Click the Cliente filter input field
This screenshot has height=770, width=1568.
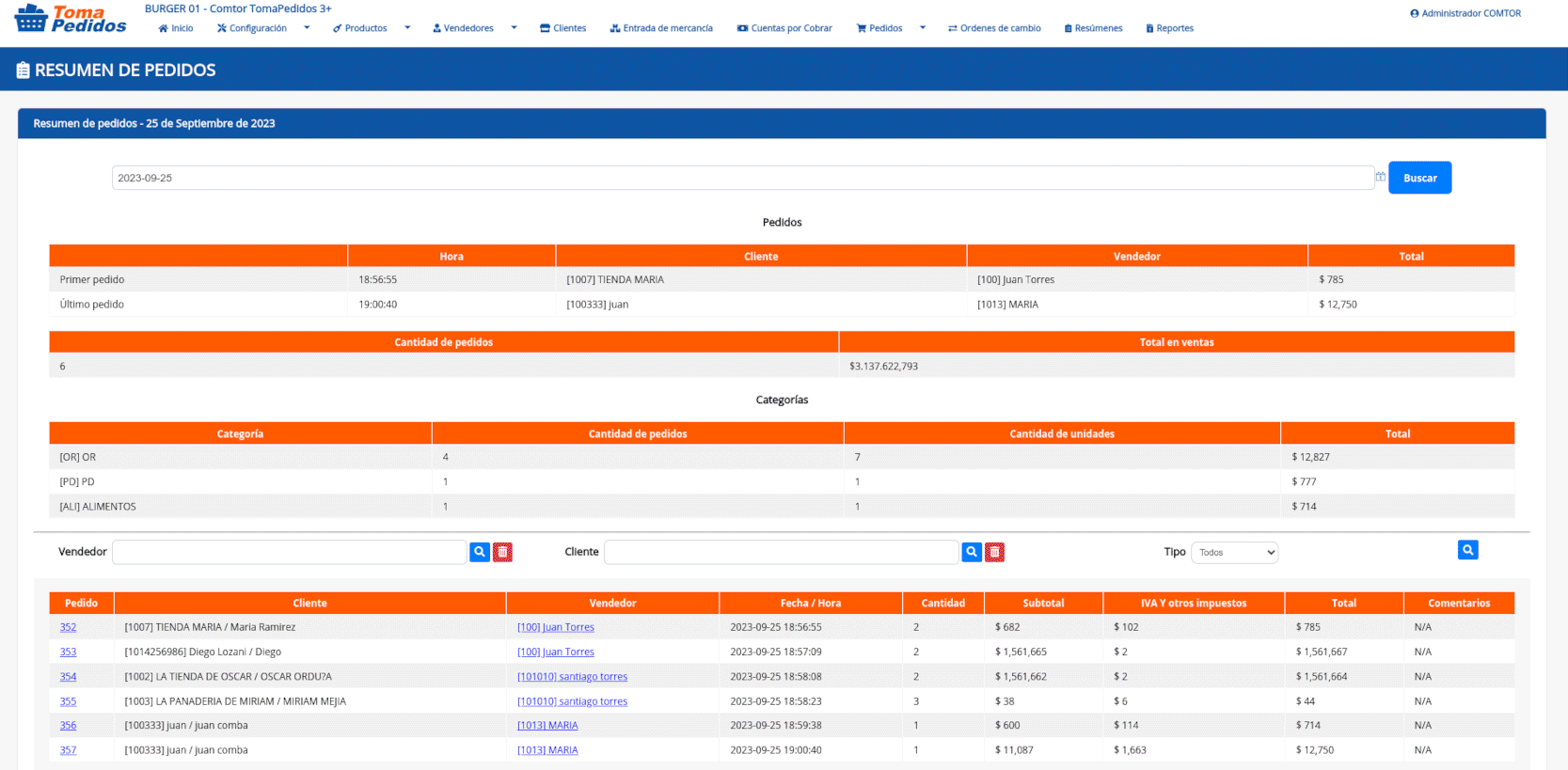coord(782,552)
